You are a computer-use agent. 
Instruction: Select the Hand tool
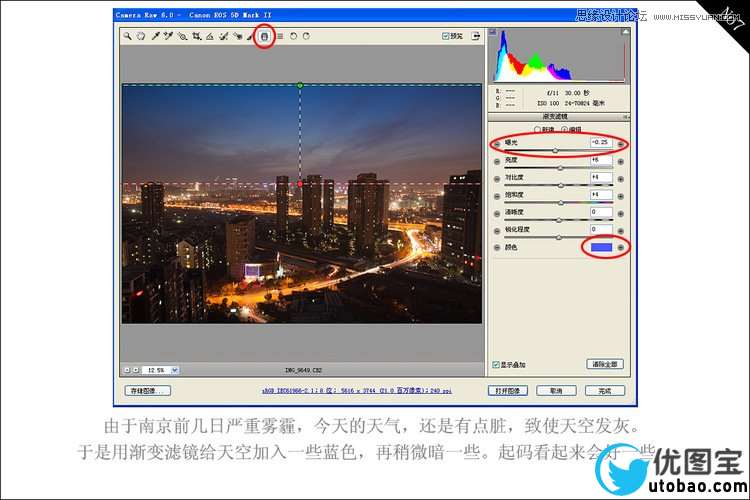point(141,36)
